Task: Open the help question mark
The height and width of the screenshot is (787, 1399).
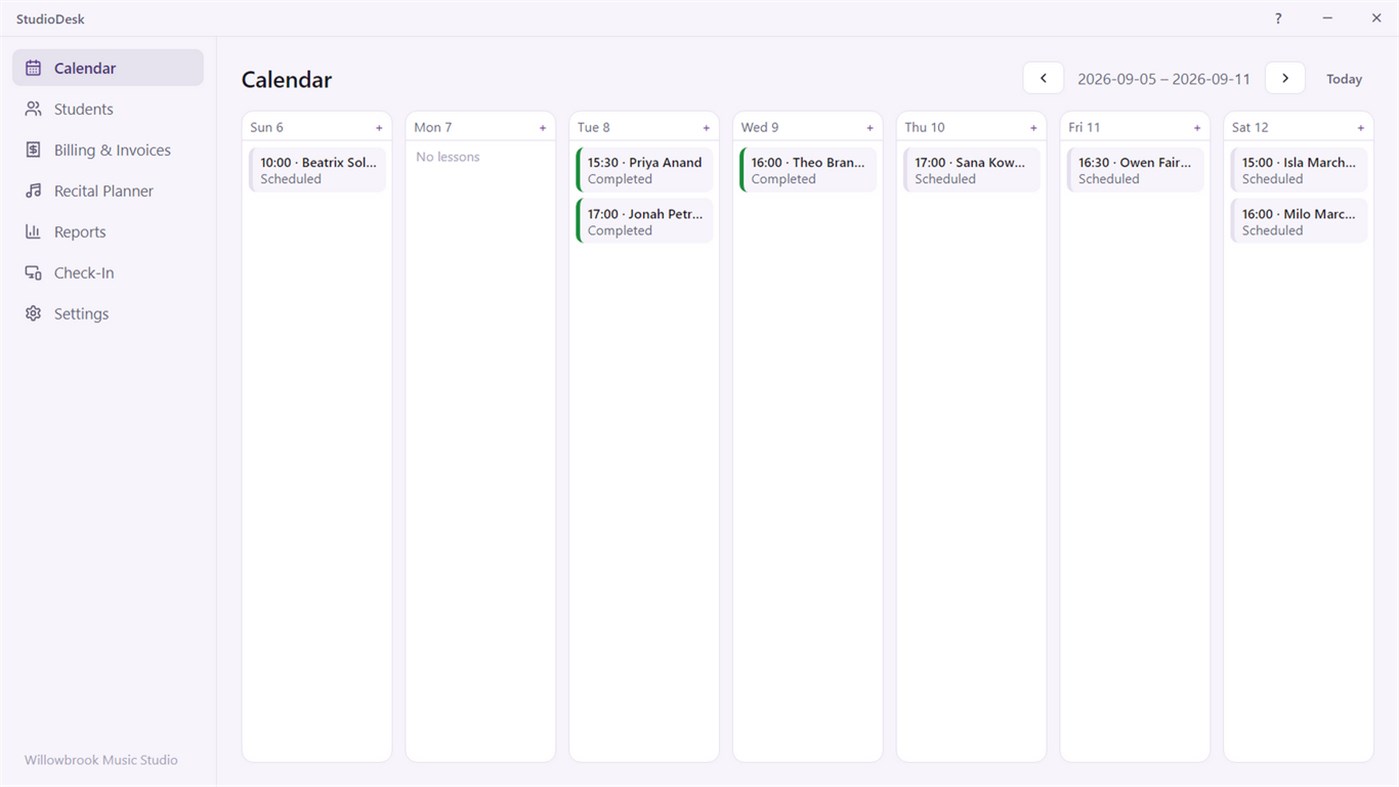Action: point(1278,19)
